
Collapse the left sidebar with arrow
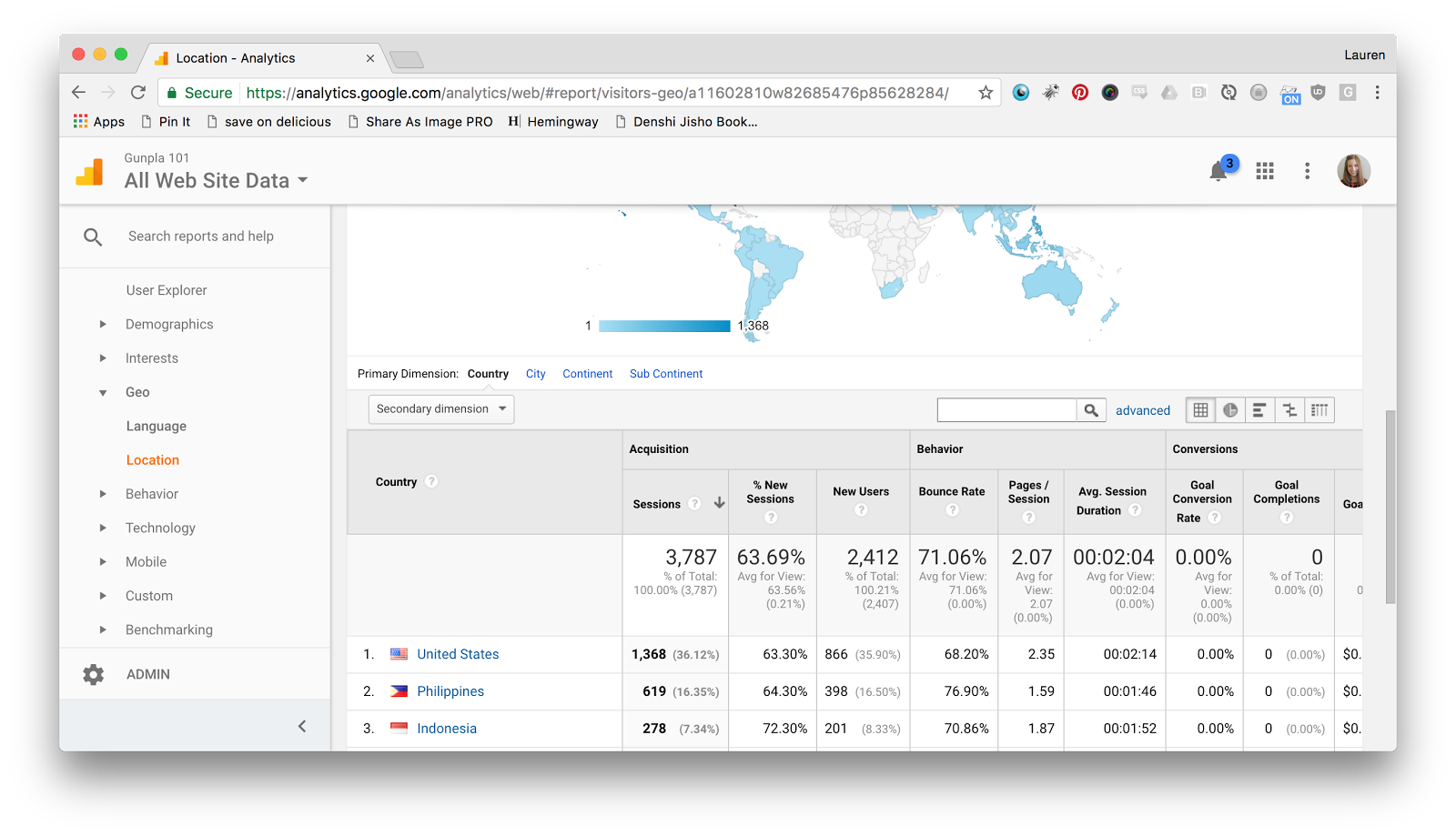click(302, 726)
